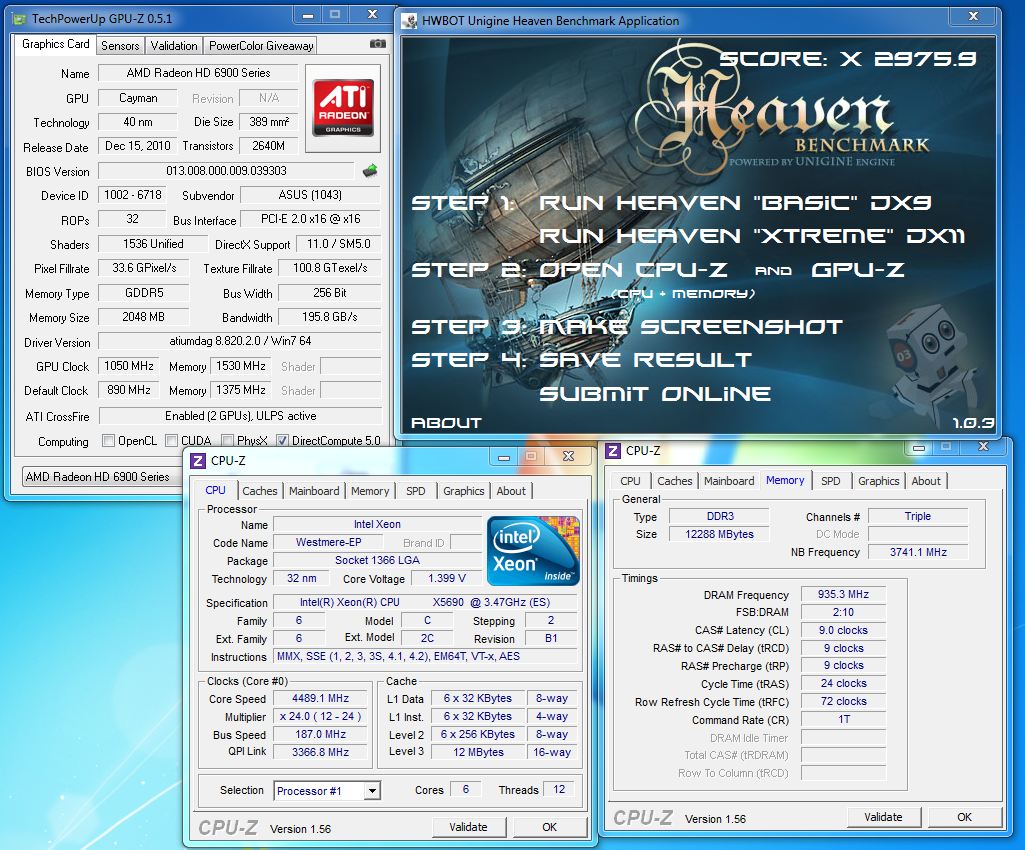Toggle the OpenCL checkbox in GPU-Z
Screen dimensions: 1025x850
coord(109,441)
